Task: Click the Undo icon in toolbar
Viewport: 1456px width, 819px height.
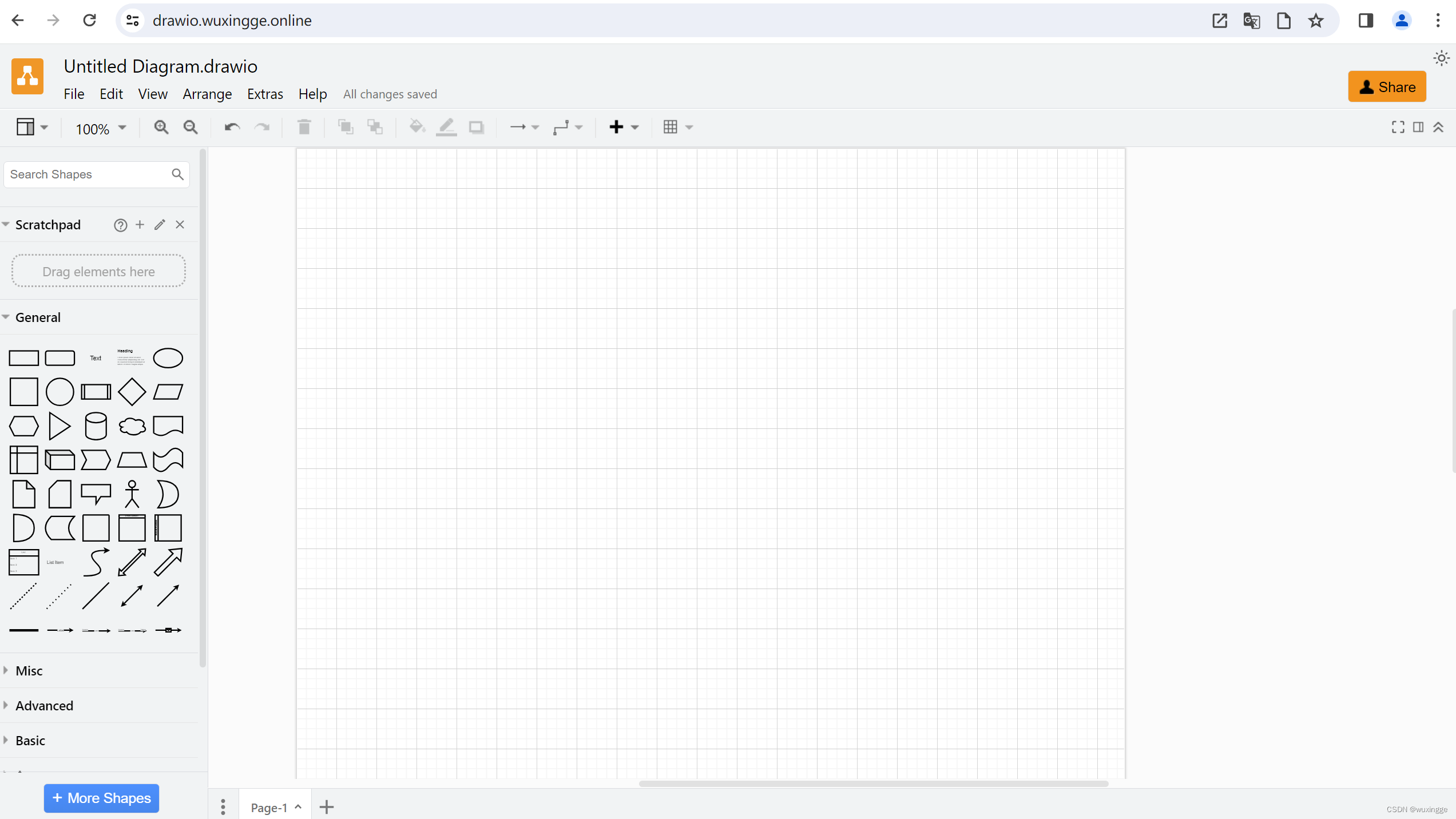Action: click(231, 127)
